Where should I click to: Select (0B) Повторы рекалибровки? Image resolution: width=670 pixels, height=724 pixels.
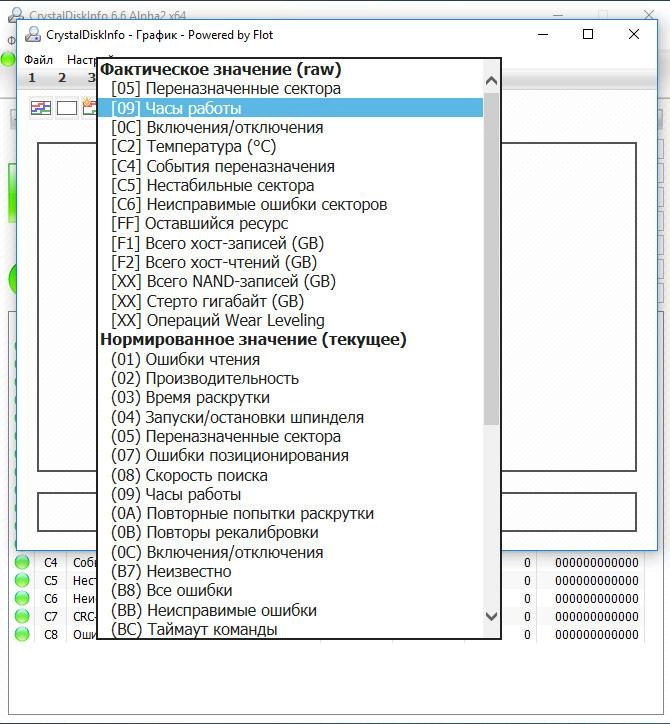[290, 532]
